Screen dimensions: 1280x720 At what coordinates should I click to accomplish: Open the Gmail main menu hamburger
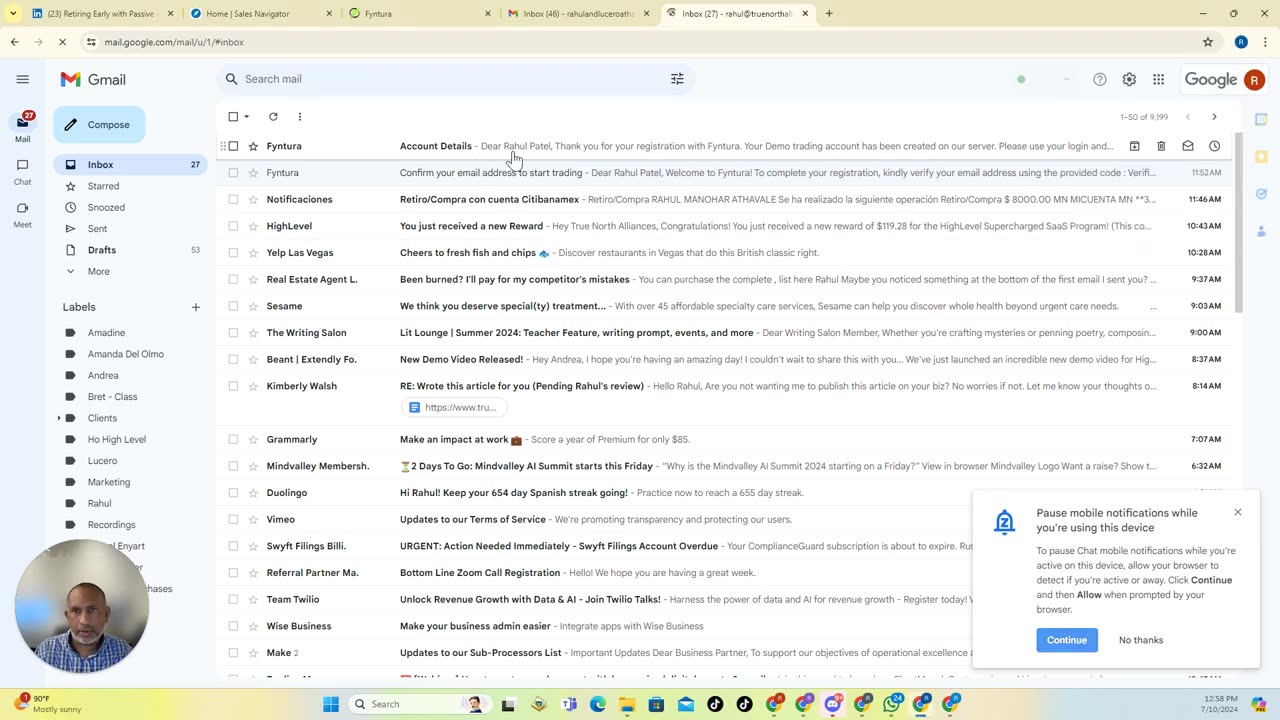[22, 79]
